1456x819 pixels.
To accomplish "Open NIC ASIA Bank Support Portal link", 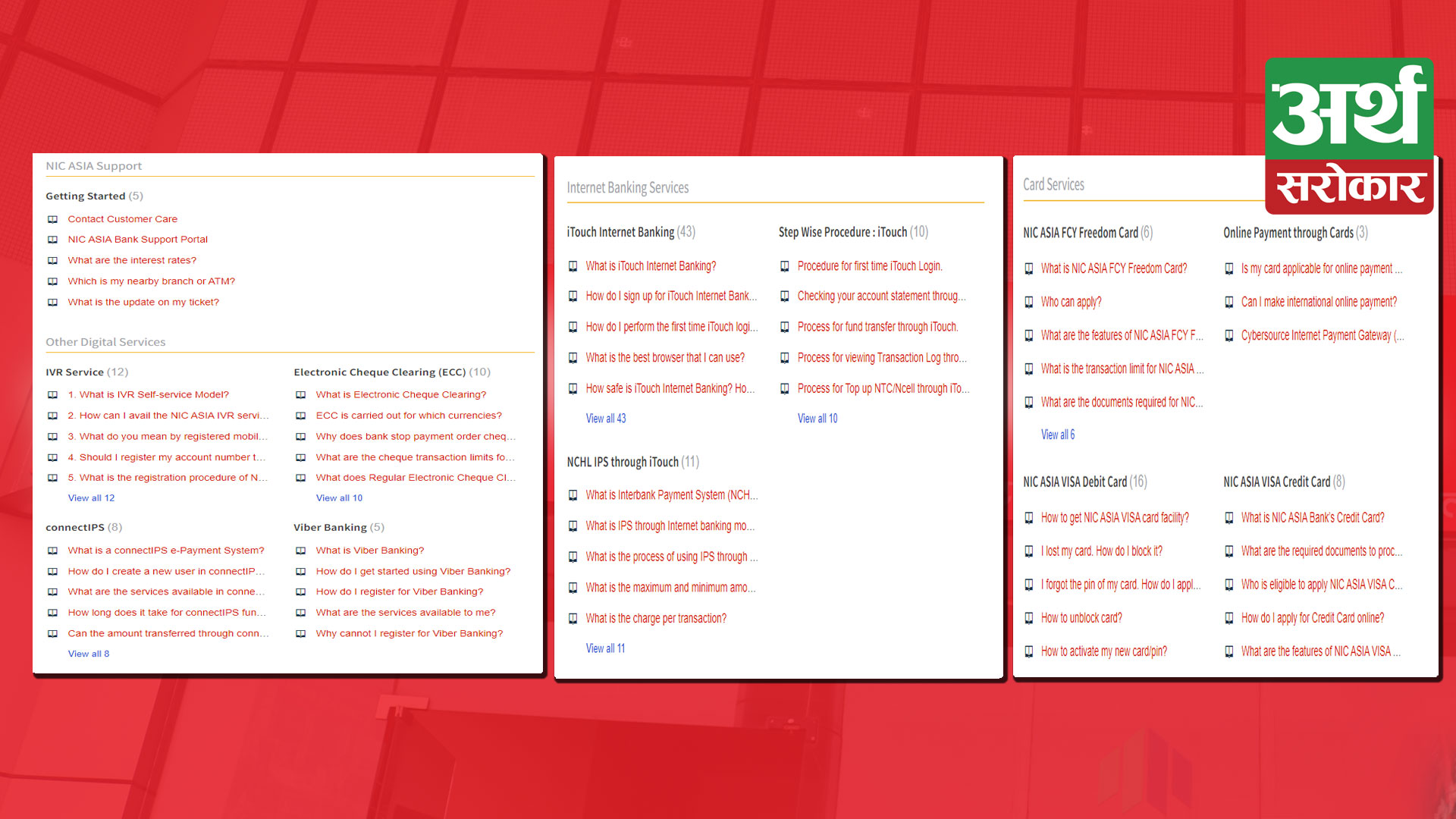I will click(137, 240).
